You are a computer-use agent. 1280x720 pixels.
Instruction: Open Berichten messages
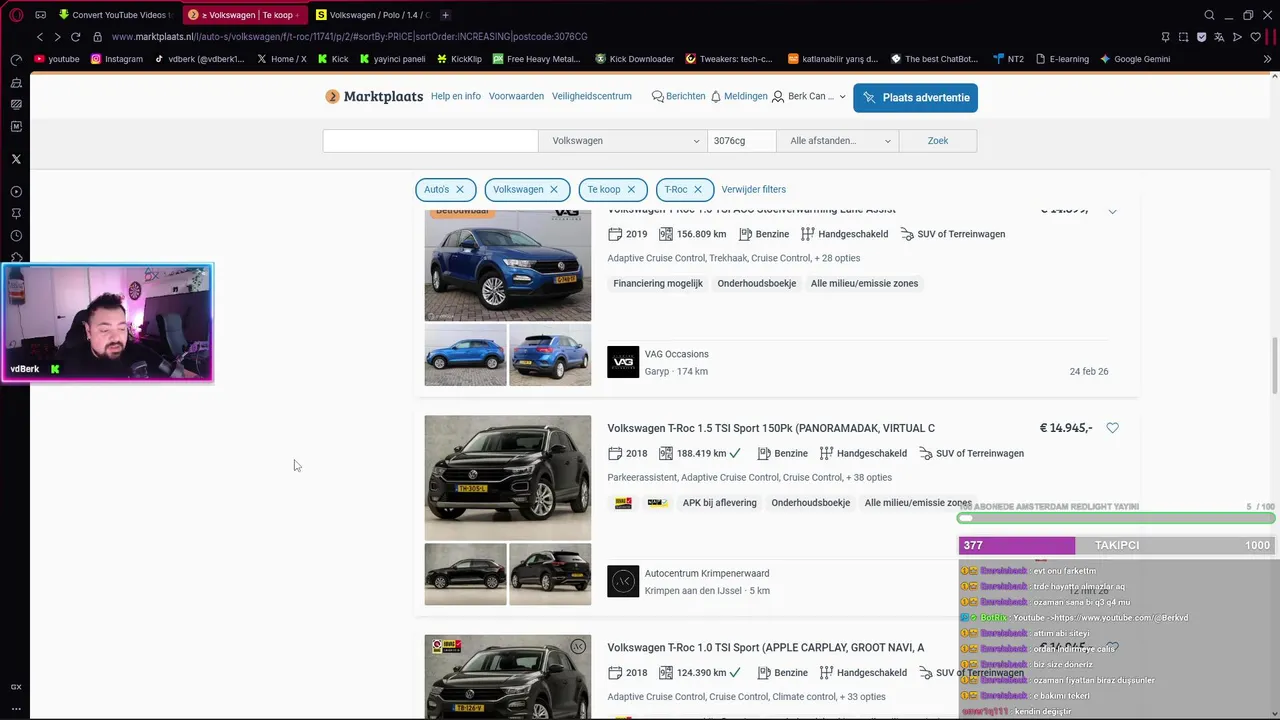coord(678,97)
